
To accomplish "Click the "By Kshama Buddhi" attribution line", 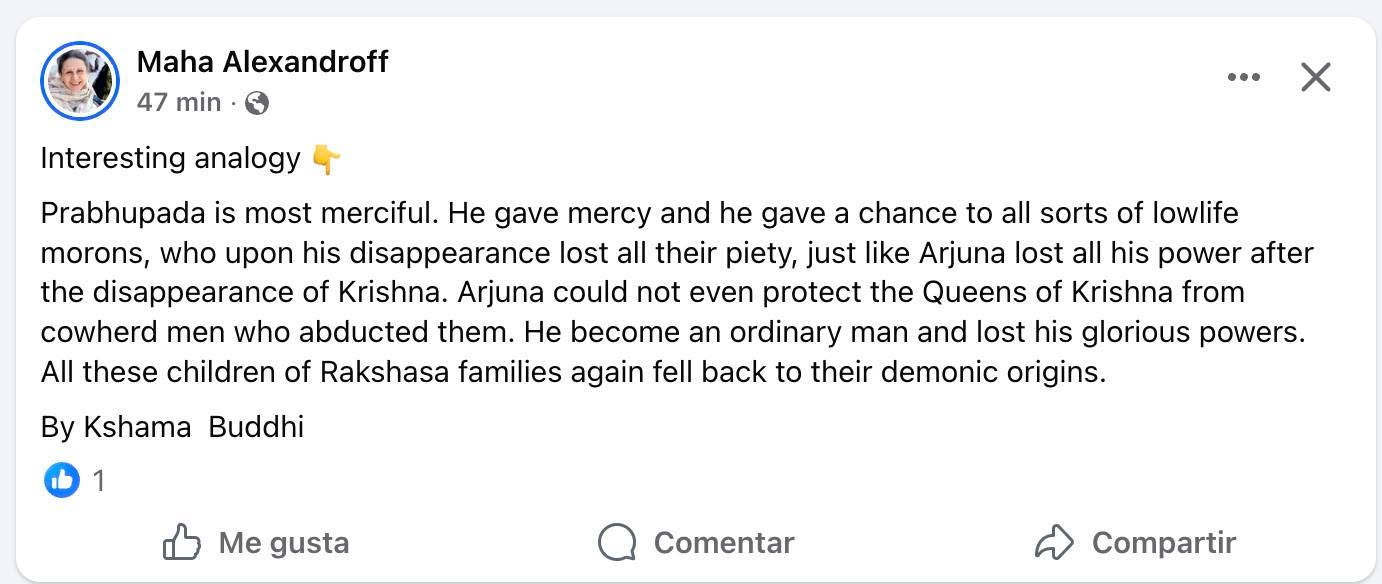I will click(x=172, y=428).
